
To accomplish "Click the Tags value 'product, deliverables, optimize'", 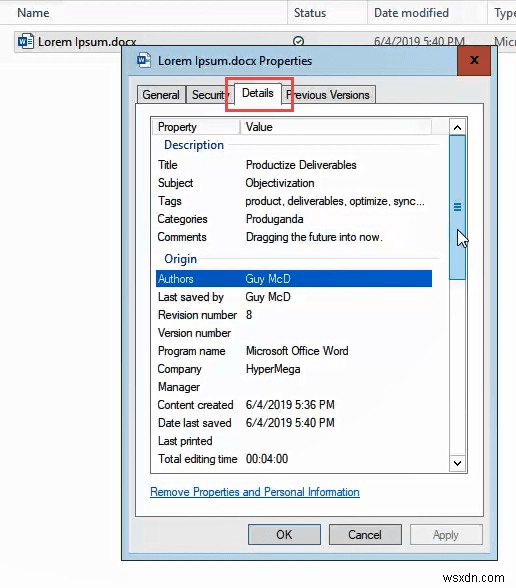I will [x=335, y=201].
